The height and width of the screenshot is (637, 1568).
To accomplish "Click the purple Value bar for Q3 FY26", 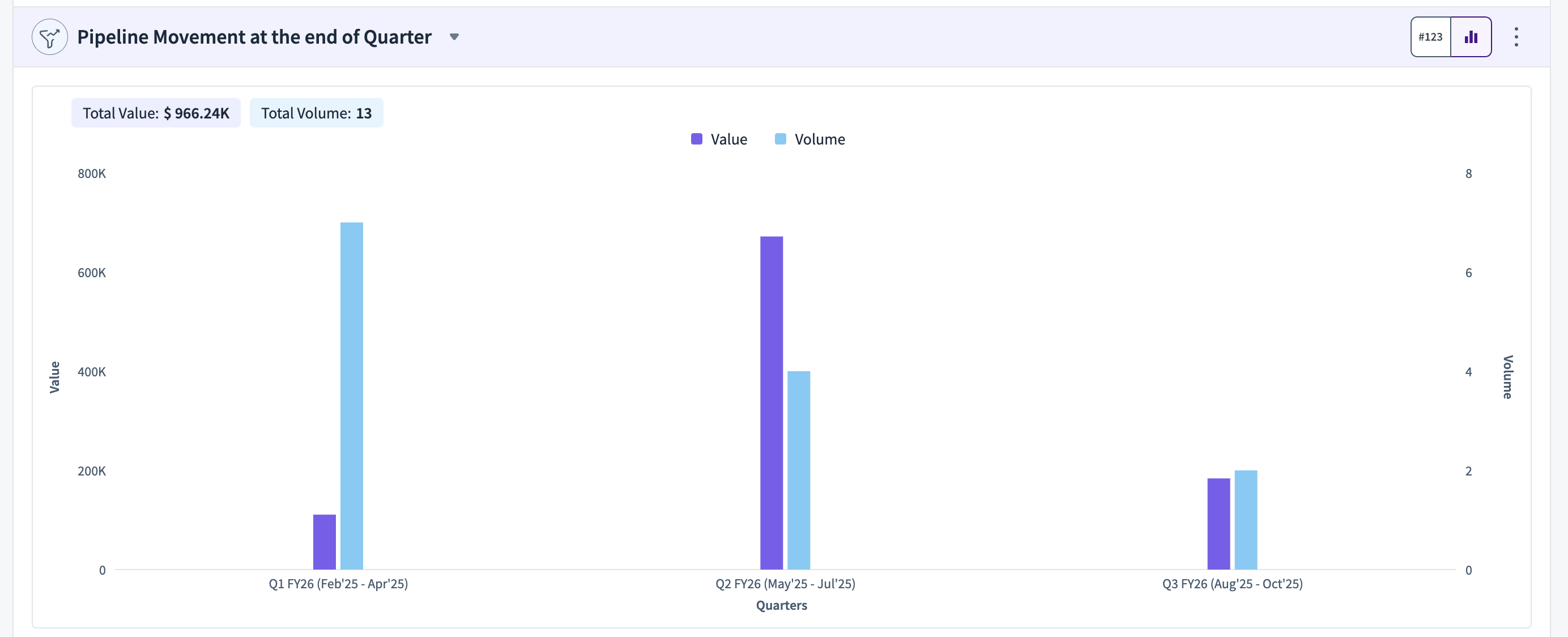I will point(1218,524).
